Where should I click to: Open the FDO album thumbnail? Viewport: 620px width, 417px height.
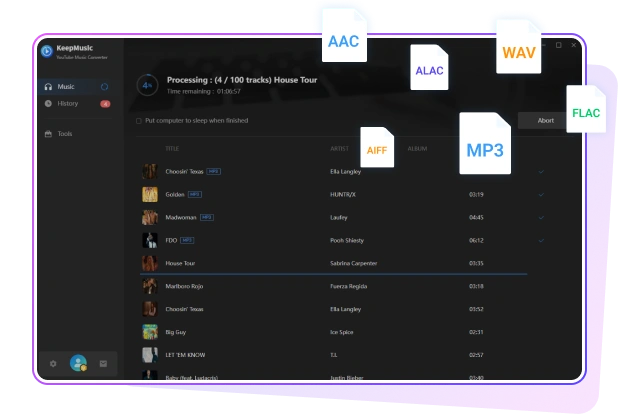tap(150, 240)
